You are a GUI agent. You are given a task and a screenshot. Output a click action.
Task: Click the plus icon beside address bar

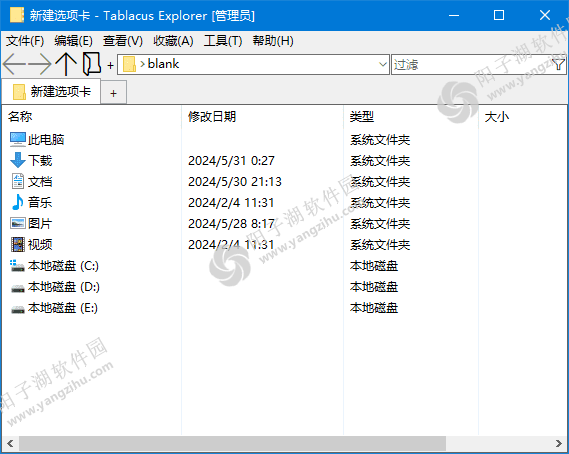tap(110, 65)
